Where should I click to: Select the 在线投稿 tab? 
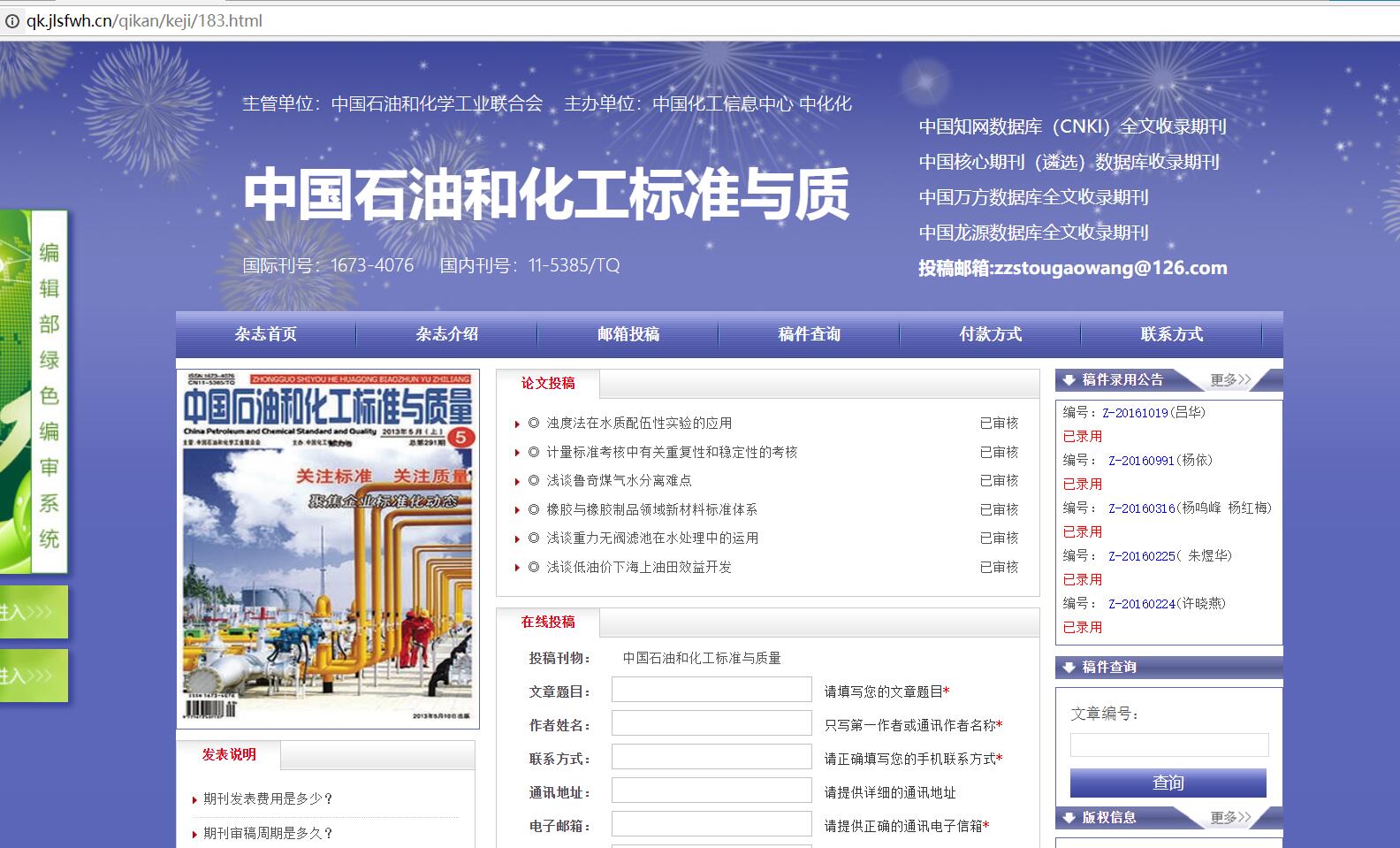548,623
